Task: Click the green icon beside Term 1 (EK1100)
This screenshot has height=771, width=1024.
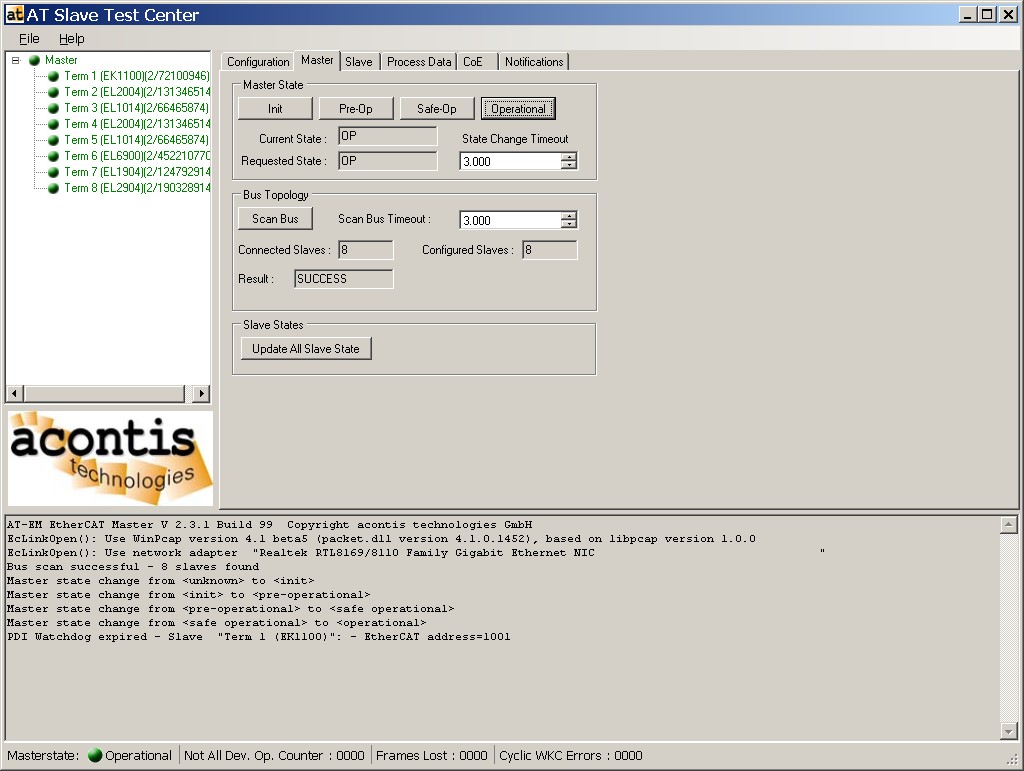Action: coord(53,76)
